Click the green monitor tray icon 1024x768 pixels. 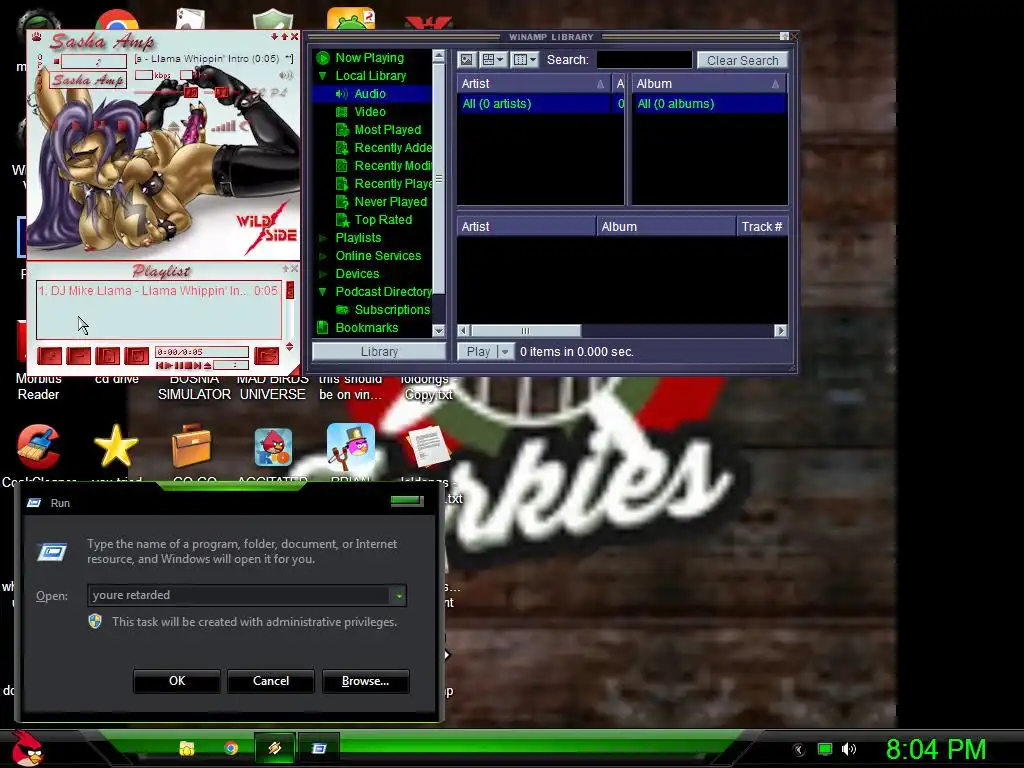825,749
